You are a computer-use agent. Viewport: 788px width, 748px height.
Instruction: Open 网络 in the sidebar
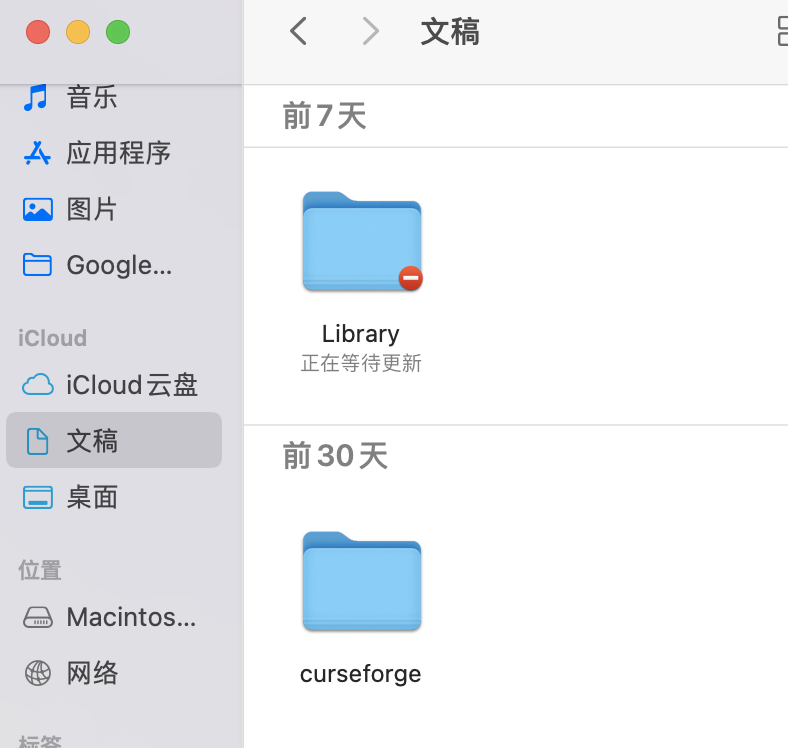coord(92,673)
